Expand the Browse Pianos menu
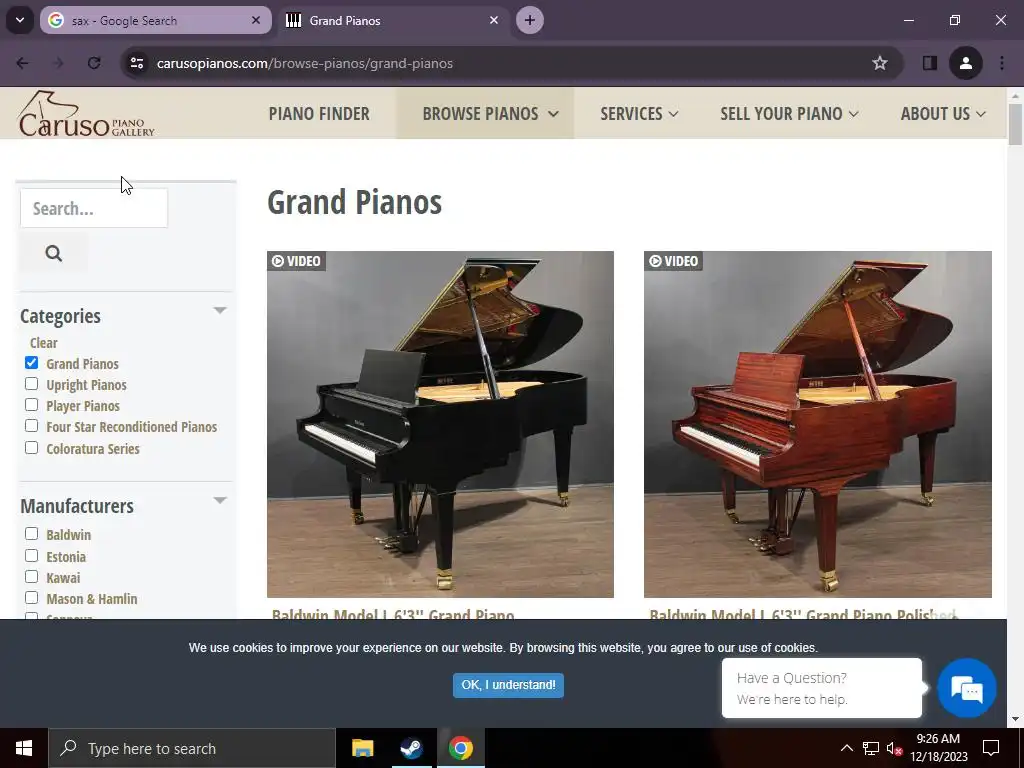The width and height of the screenshot is (1024, 768). pyautogui.click(x=490, y=114)
